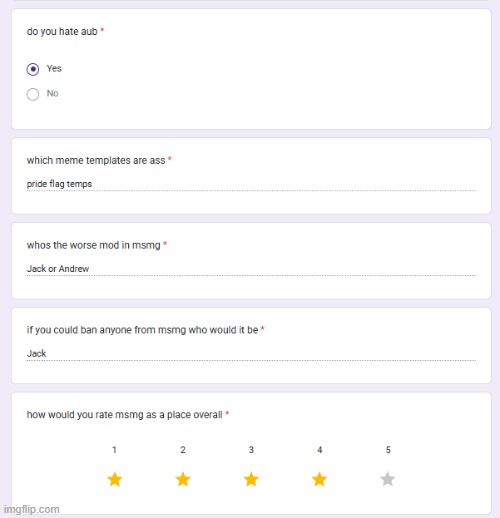This screenshot has width=500, height=518.
Task: Select the first star rating
Action: tap(115, 479)
